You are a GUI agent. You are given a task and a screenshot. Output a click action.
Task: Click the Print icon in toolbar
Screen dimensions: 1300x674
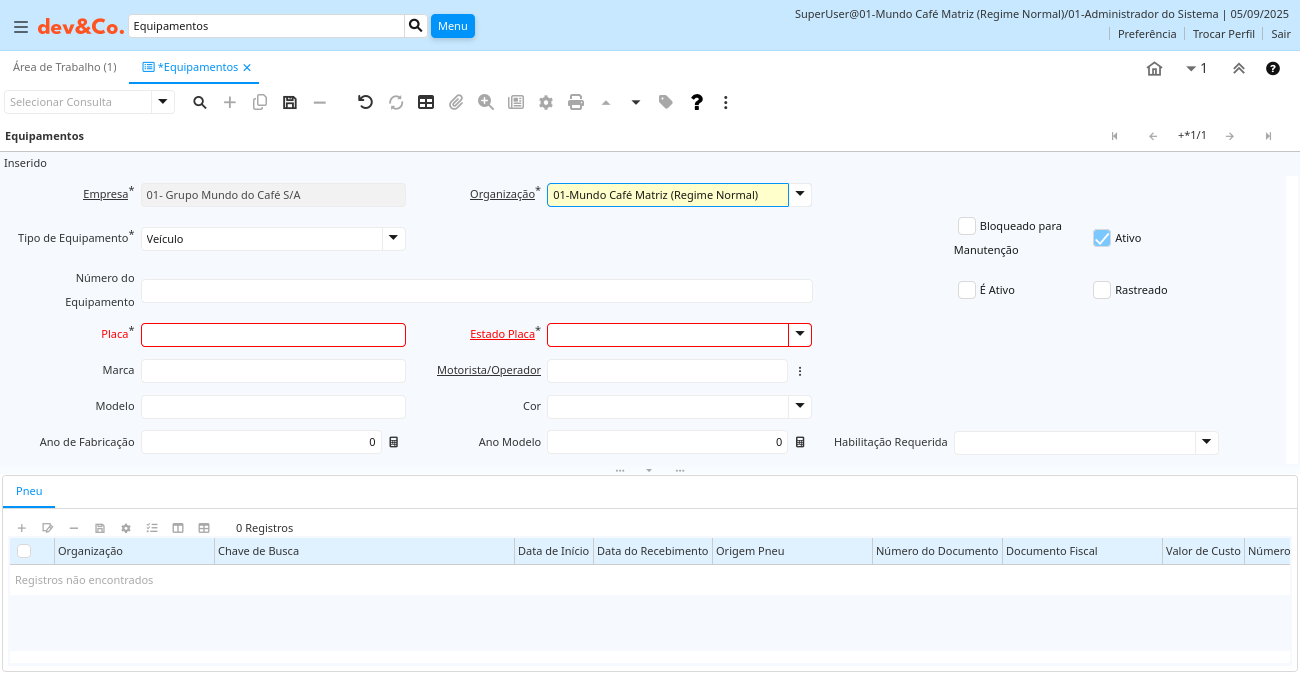(576, 102)
